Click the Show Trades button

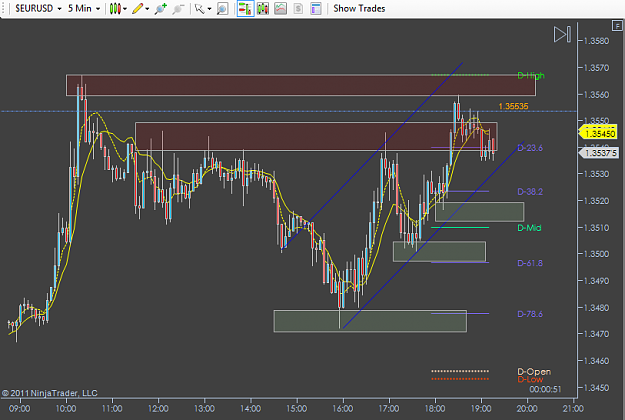pos(359,8)
